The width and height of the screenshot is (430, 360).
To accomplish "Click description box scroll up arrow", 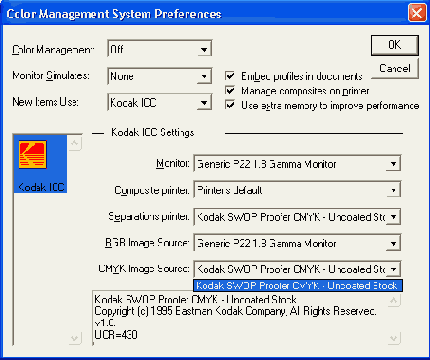I will (394, 301).
